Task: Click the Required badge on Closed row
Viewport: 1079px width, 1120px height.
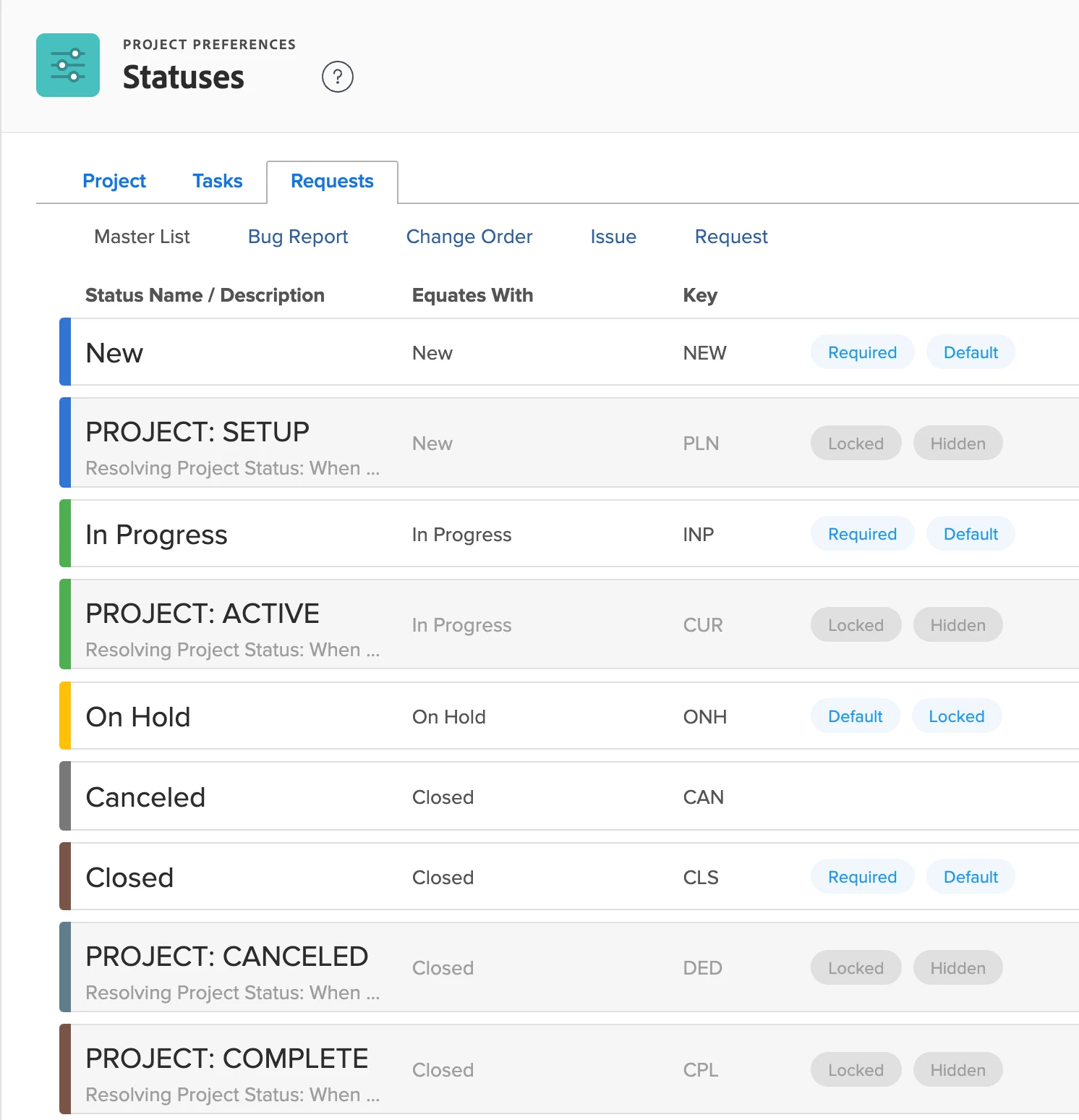Action: click(862, 877)
